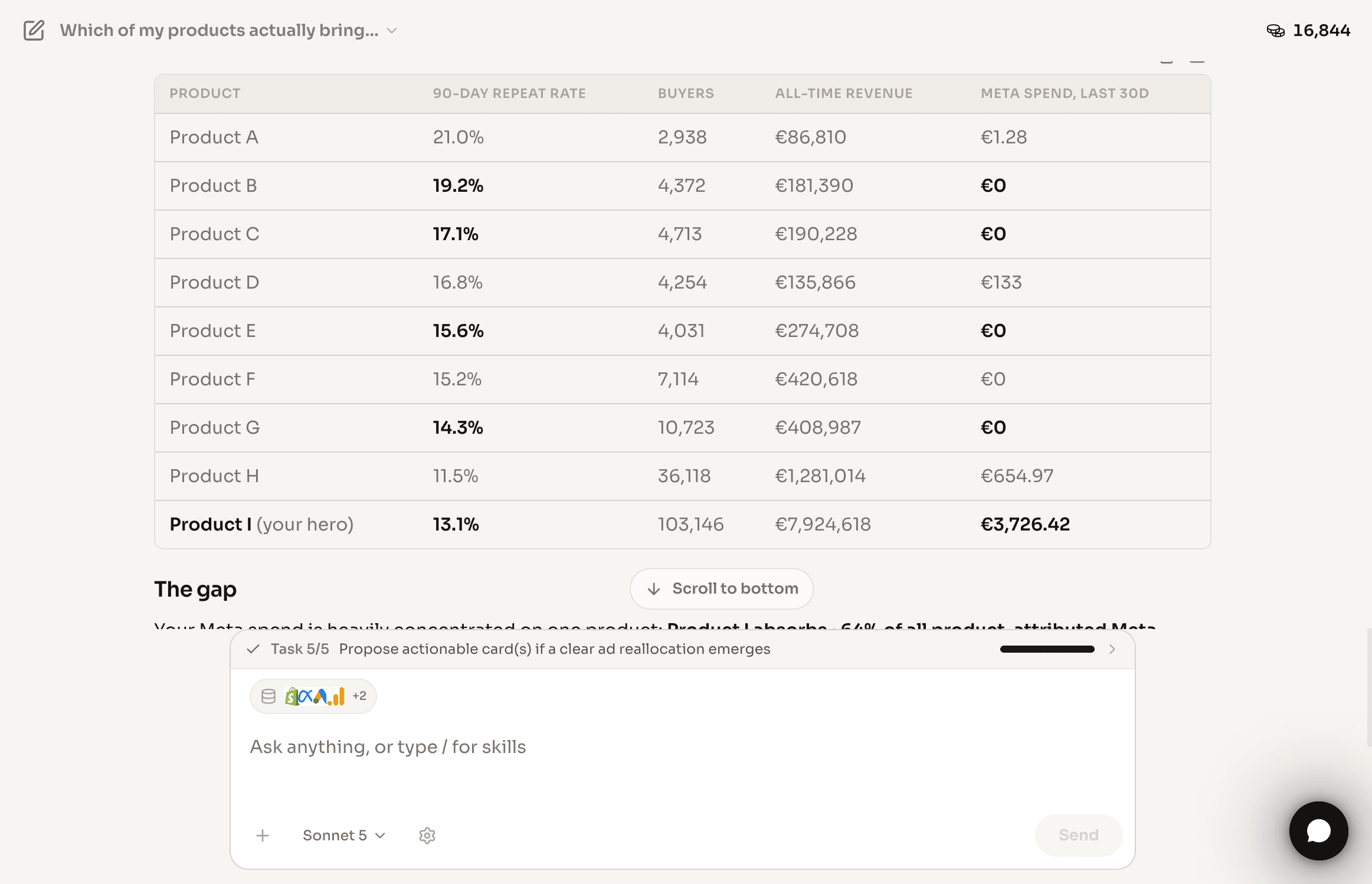Click the Send button
Image resolution: width=1372 pixels, height=884 pixels.
coord(1078,835)
